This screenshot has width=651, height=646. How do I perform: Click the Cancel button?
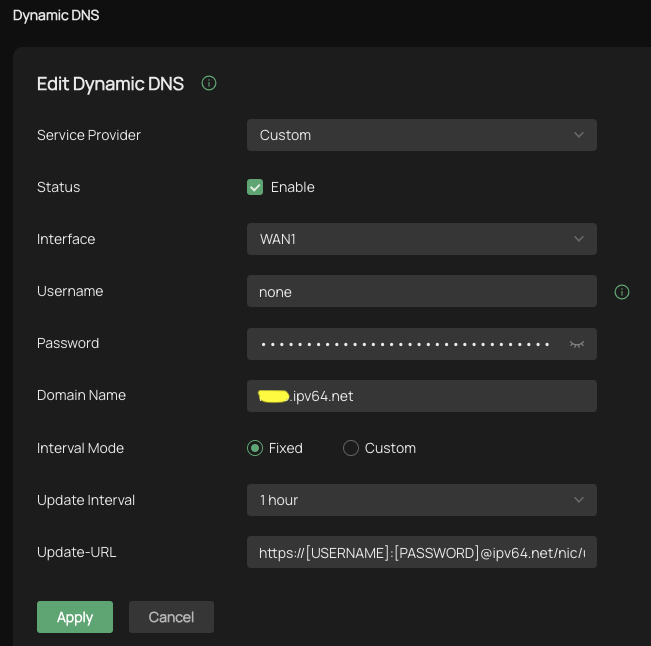click(x=171, y=617)
